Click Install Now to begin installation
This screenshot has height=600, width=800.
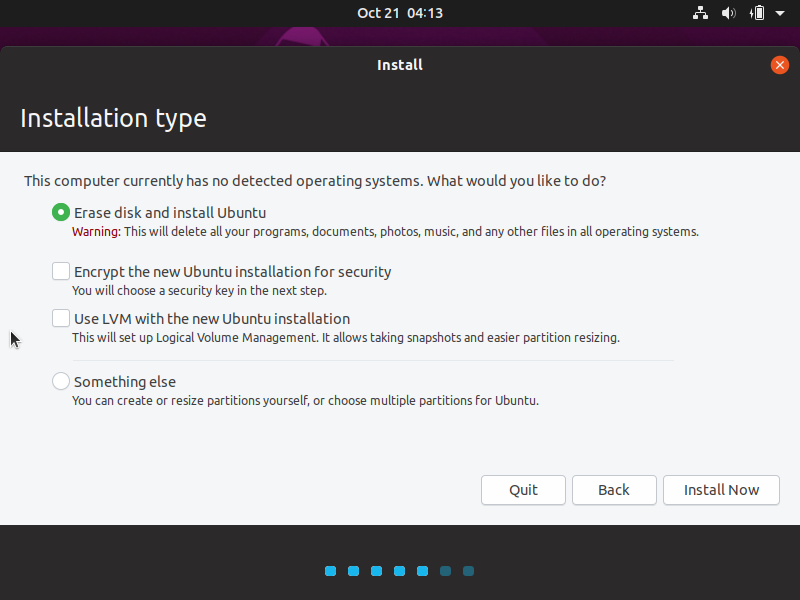[x=721, y=490]
